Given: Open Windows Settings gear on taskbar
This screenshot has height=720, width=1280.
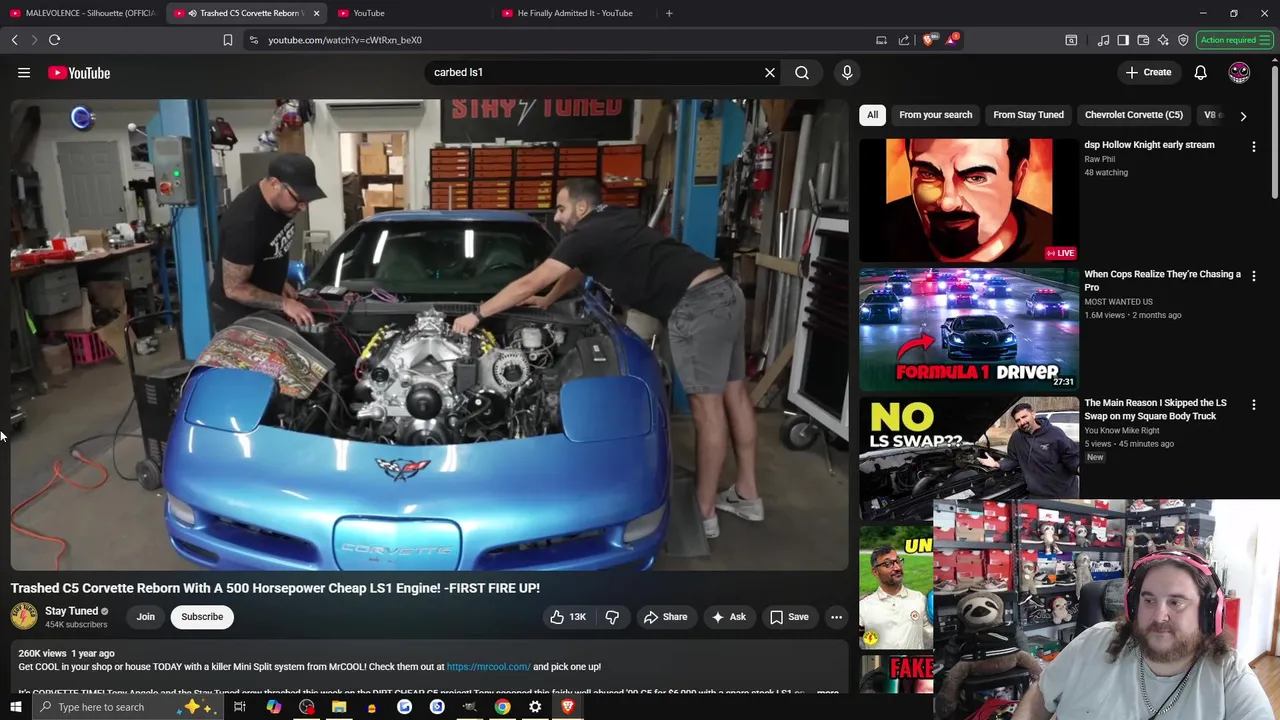Looking at the screenshot, I should click(x=535, y=707).
